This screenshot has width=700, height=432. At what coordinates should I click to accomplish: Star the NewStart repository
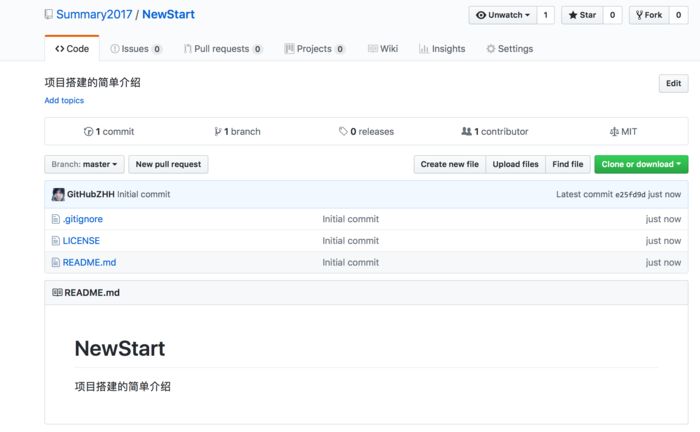pyautogui.click(x=582, y=15)
